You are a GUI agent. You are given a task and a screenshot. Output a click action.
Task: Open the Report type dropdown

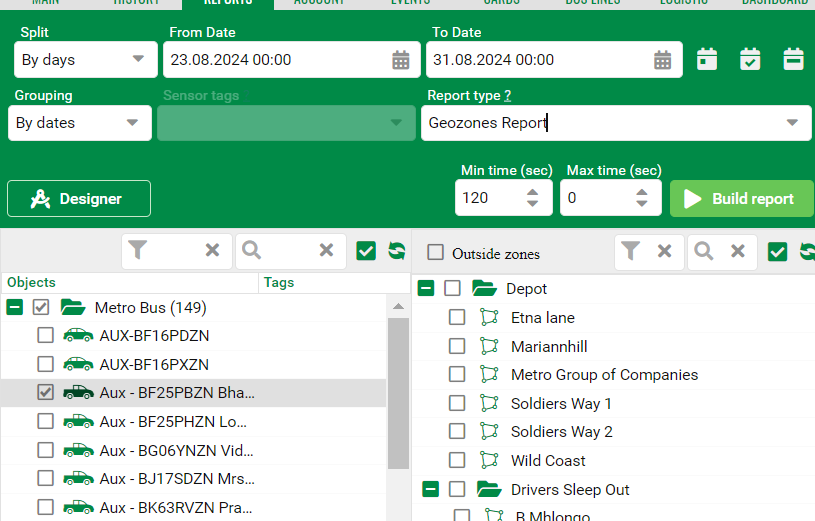pyautogui.click(x=614, y=123)
